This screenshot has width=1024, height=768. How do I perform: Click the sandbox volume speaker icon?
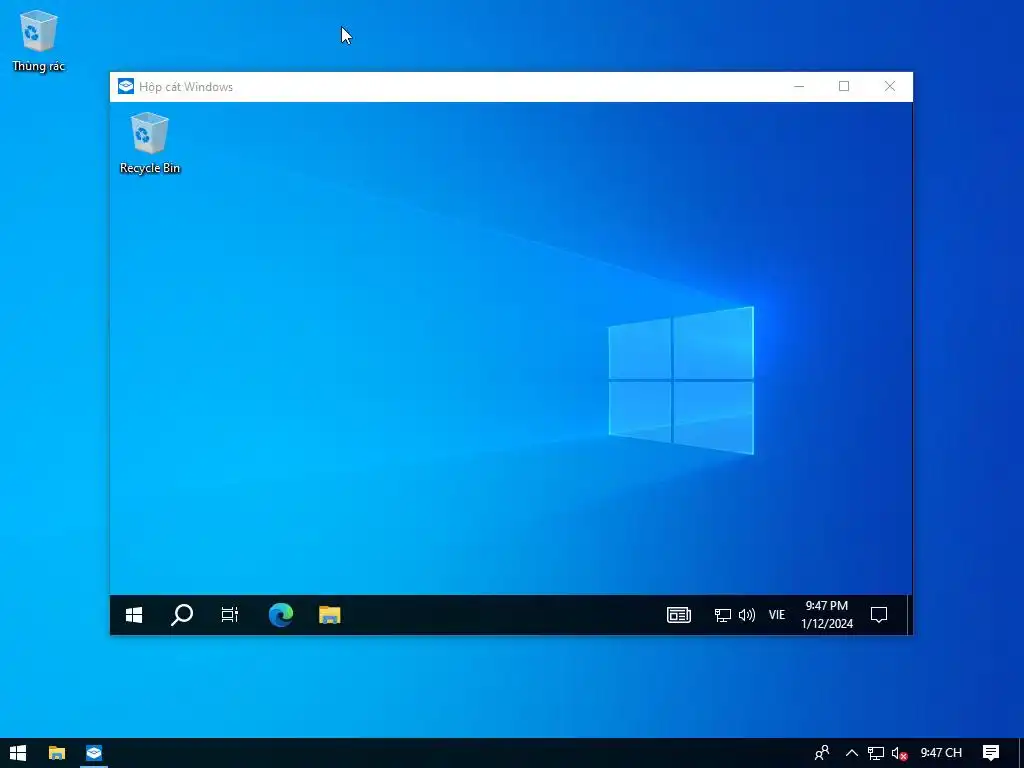pos(746,615)
